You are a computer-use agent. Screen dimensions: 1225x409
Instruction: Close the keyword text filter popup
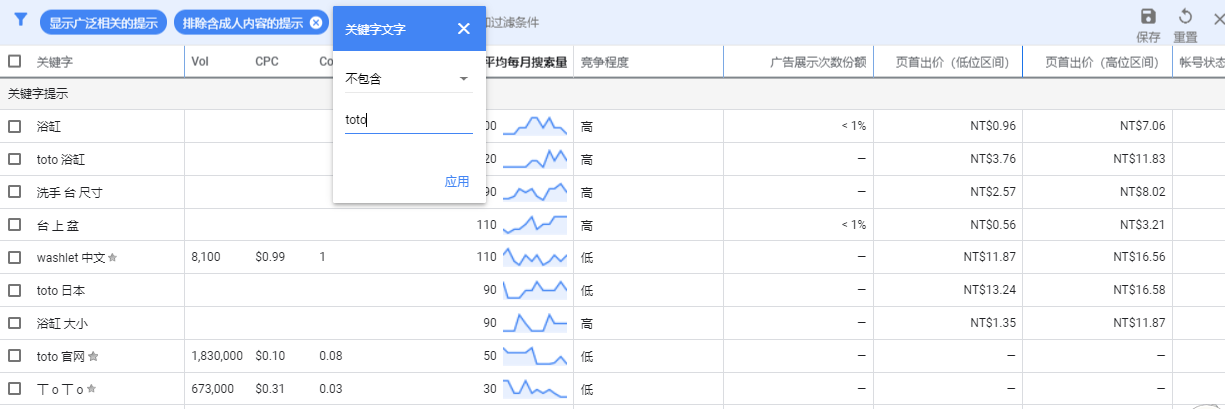click(x=464, y=28)
